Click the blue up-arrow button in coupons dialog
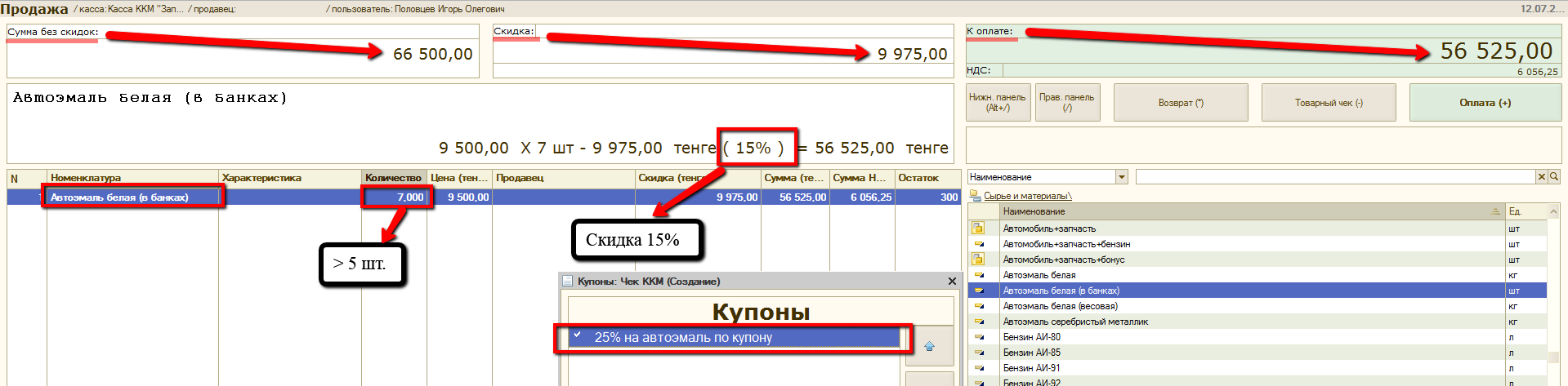 point(929,347)
